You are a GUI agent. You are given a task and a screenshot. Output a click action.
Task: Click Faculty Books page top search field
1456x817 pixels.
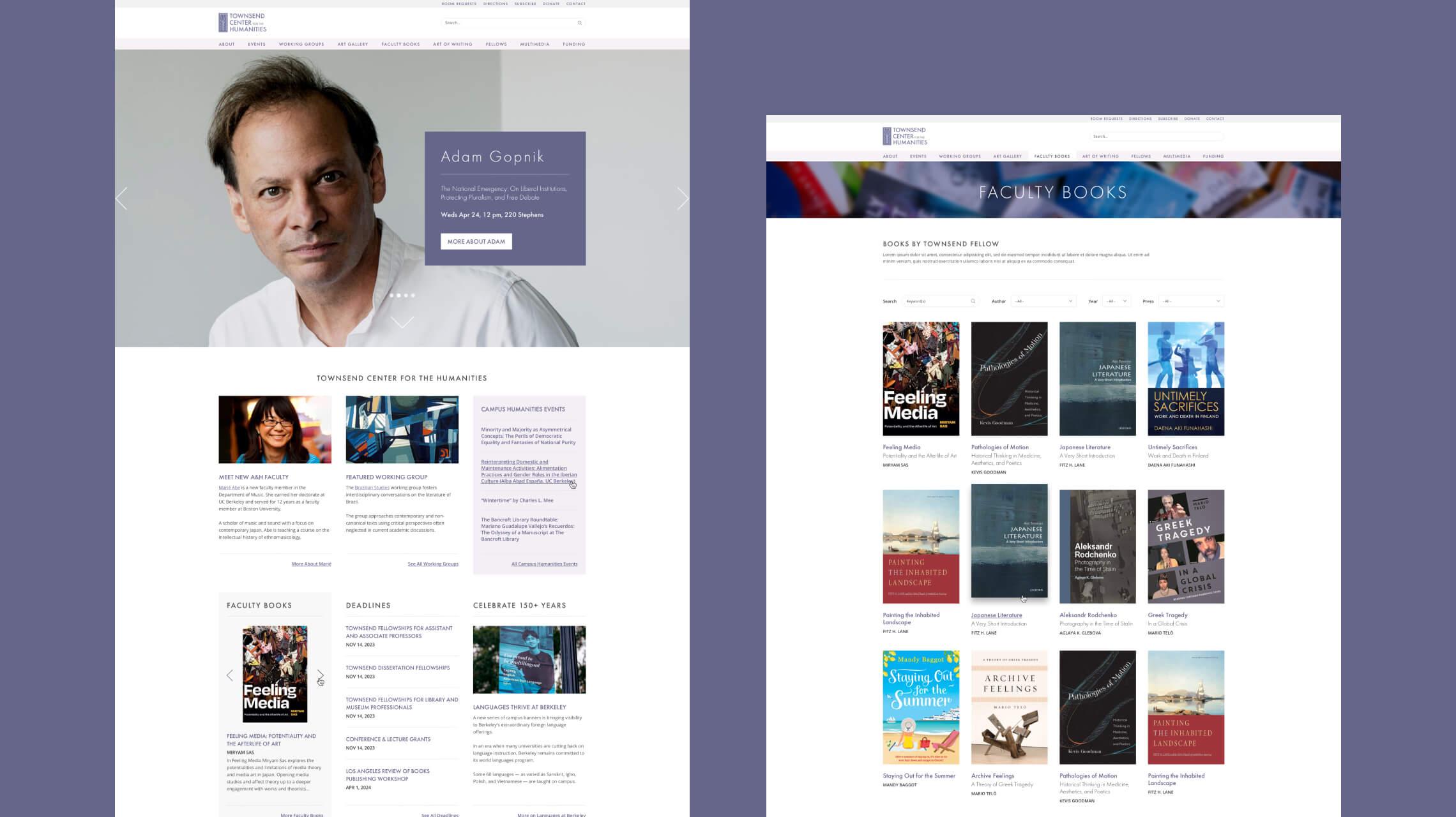point(1156,136)
